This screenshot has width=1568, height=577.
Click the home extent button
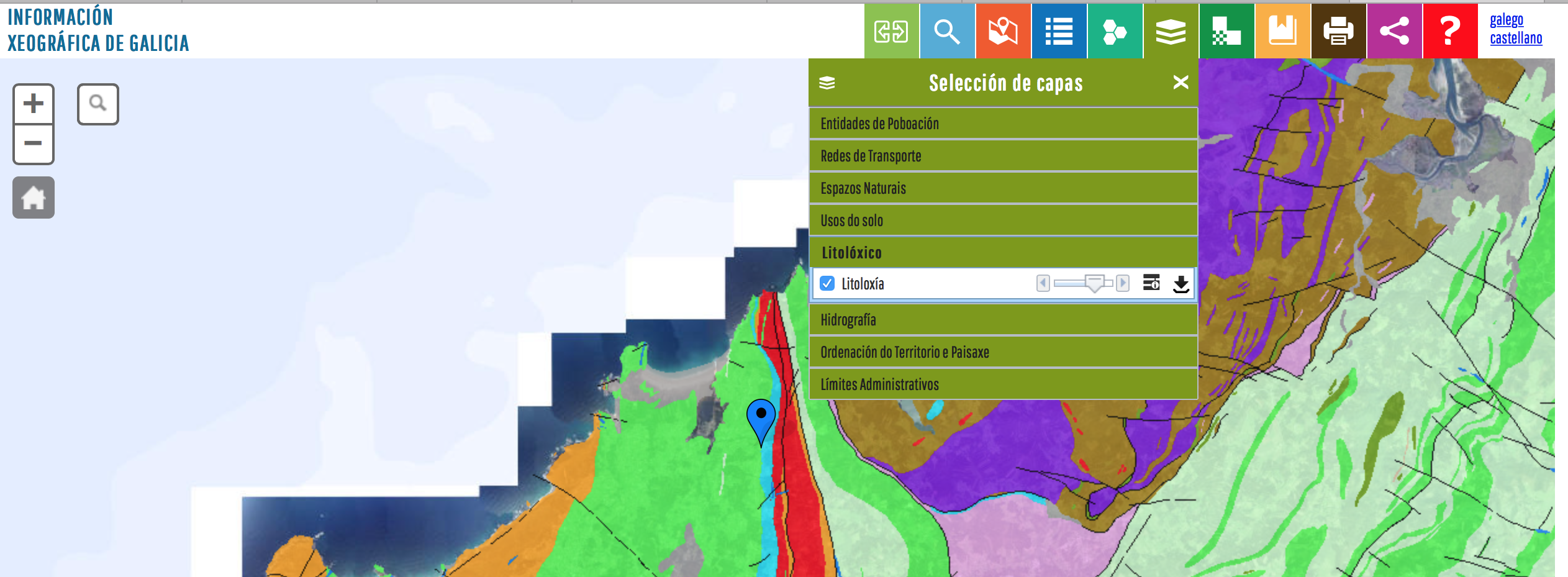point(34,198)
